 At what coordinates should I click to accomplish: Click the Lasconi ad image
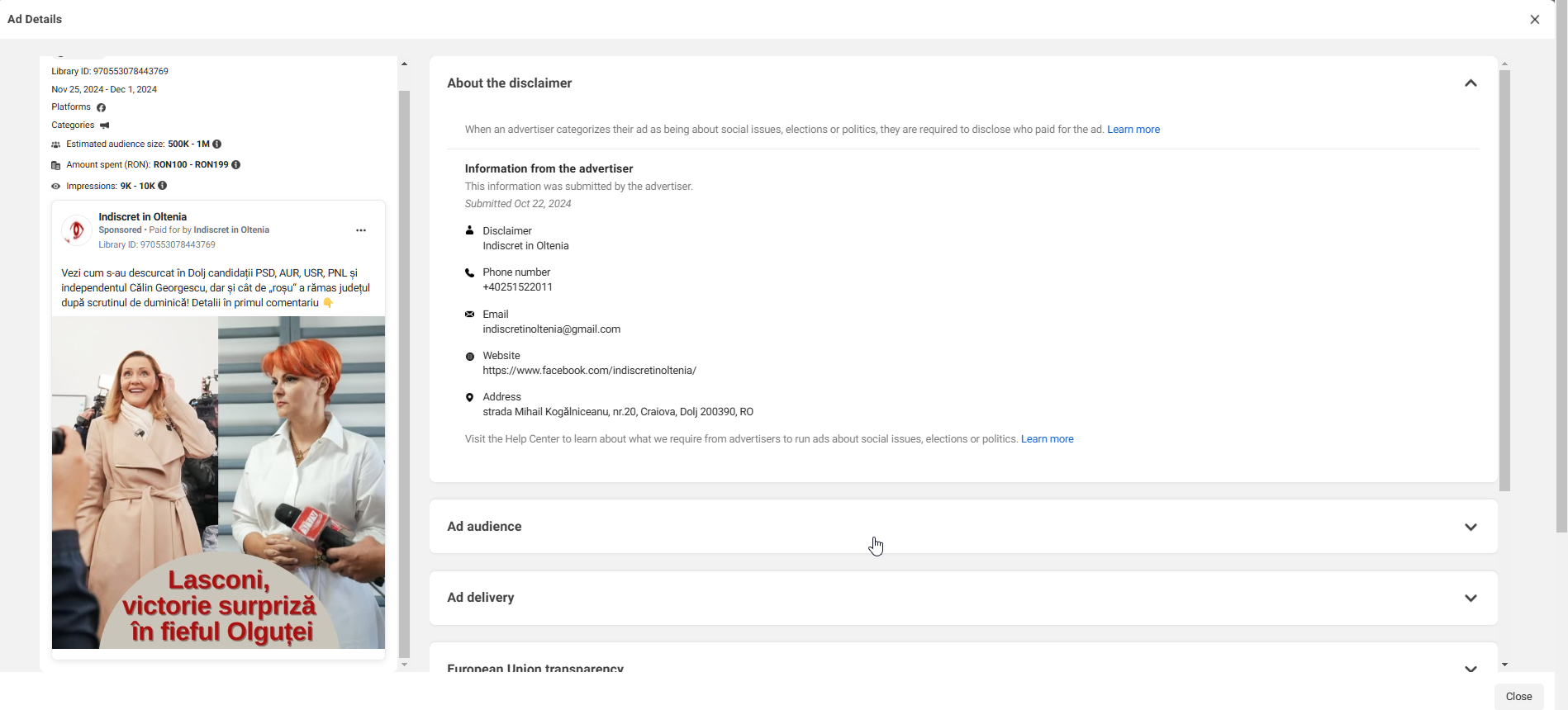(218, 482)
